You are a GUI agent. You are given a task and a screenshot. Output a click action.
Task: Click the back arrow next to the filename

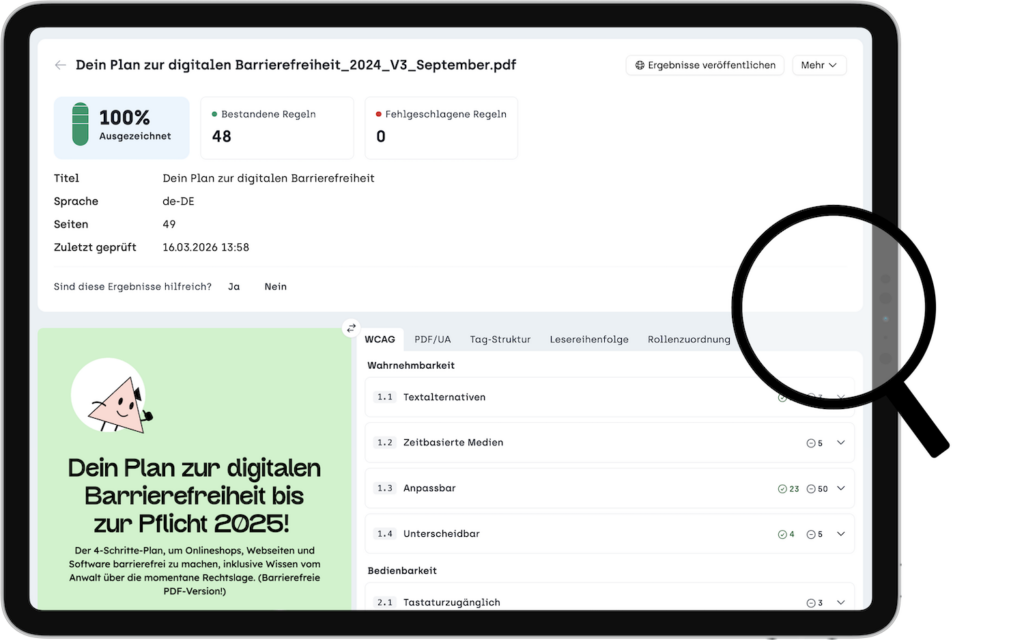coord(61,64)
